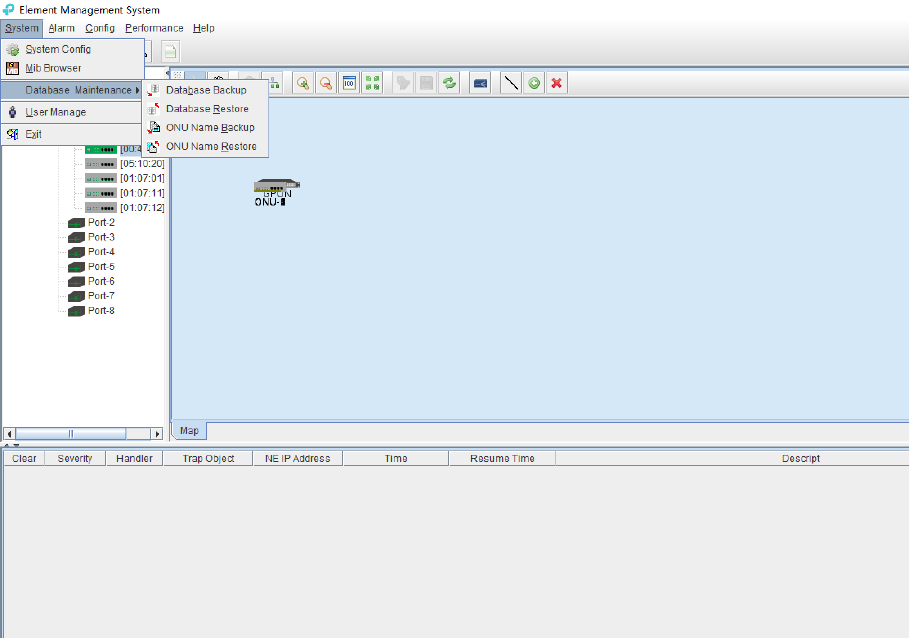The image size is (909, 638).
Task: Select Port-5 in the device tree
Action: (x=101, y=267)
